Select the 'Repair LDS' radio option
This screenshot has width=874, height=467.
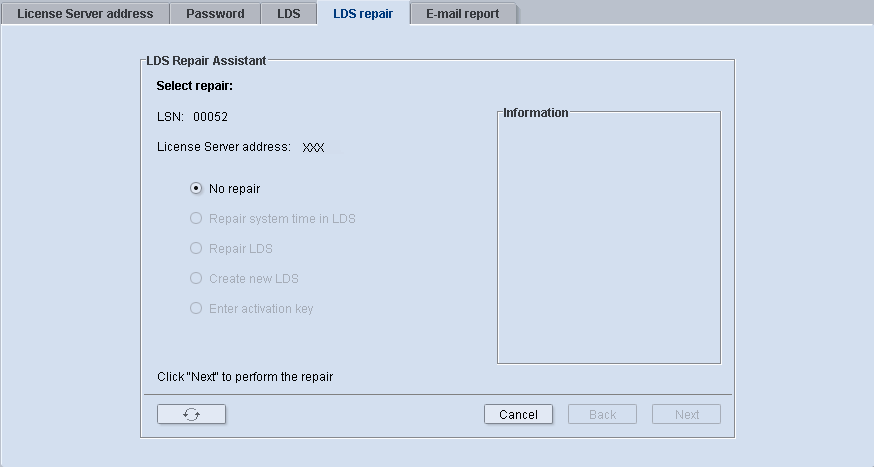pyautogui.click(x=196, y=248)
